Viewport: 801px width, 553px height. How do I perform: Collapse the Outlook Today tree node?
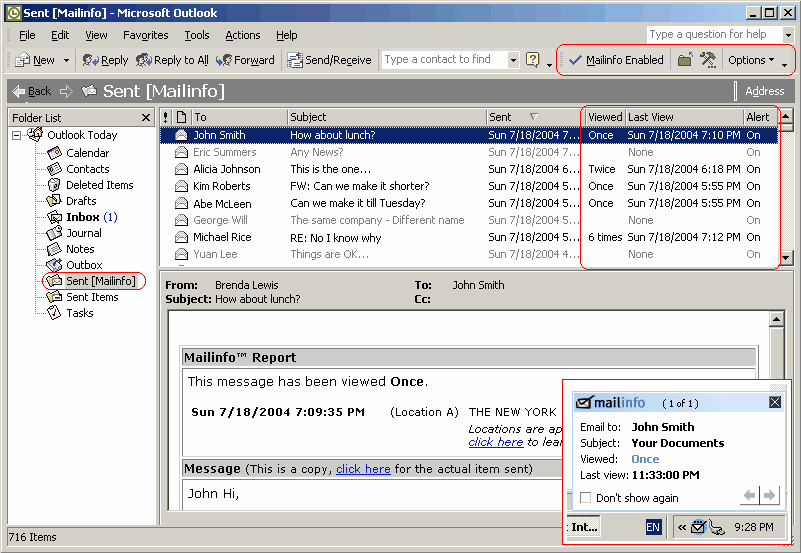(17, 135)
